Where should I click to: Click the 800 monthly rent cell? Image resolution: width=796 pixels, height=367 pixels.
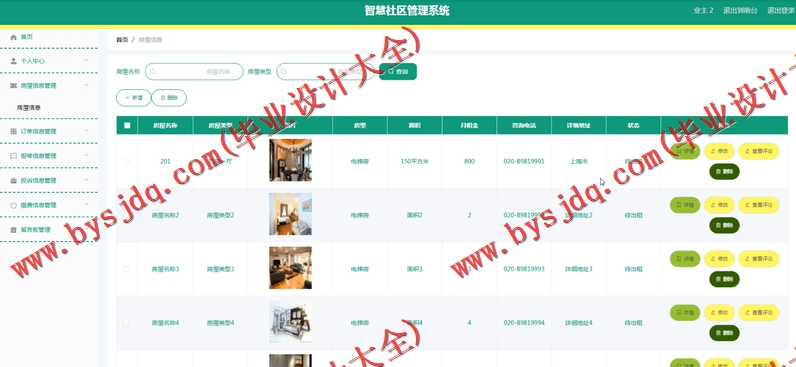469,161
